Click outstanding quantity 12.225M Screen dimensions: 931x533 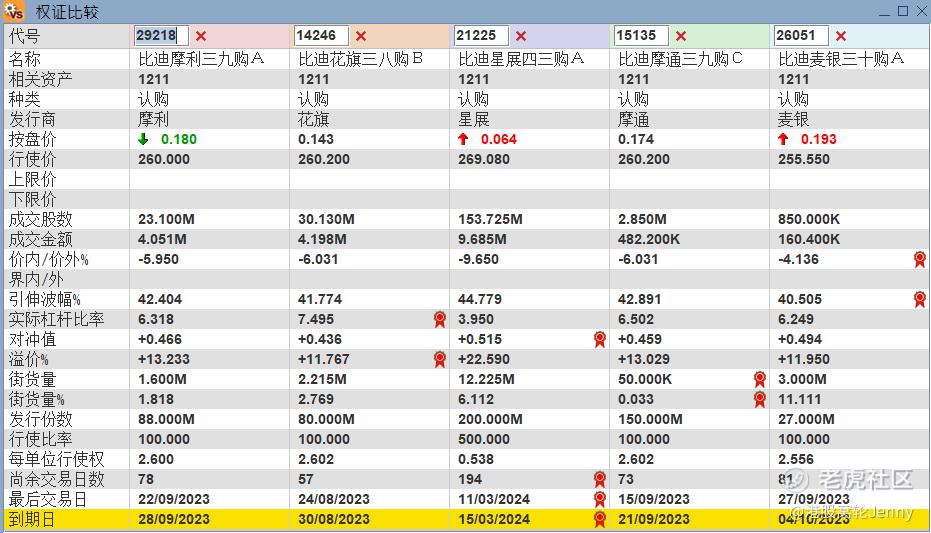tap(486, 379)
